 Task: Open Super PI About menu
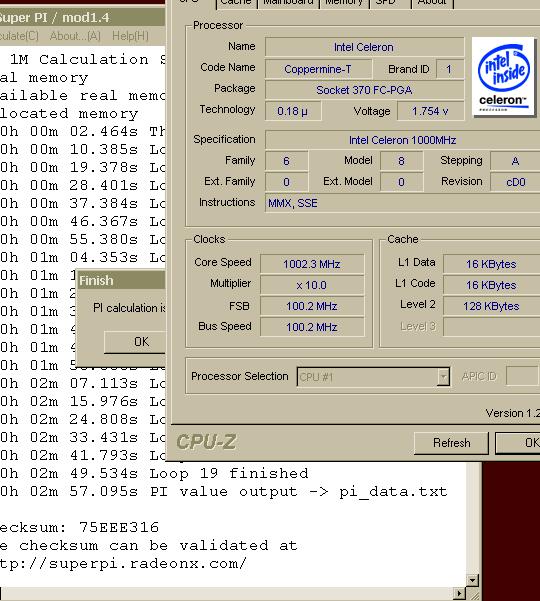tap(75, 36)
